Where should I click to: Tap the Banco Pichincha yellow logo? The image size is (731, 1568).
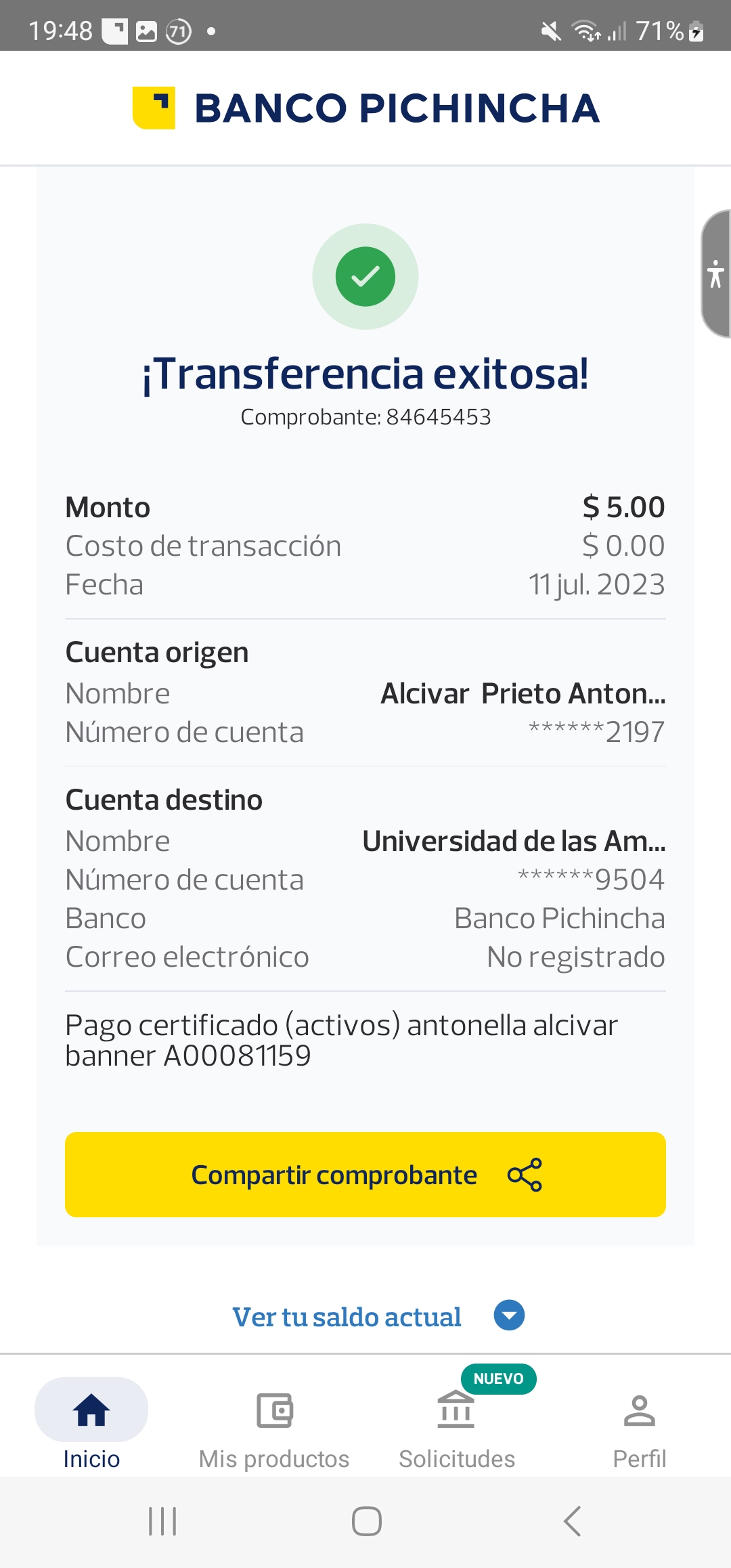[154, 108]
